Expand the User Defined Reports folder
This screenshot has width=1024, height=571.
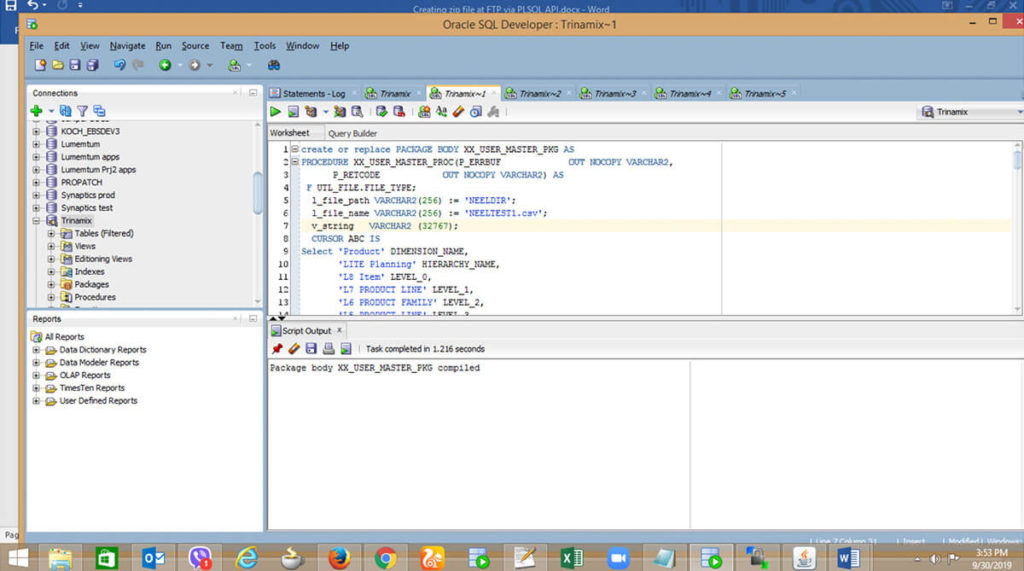coord(37,400)
